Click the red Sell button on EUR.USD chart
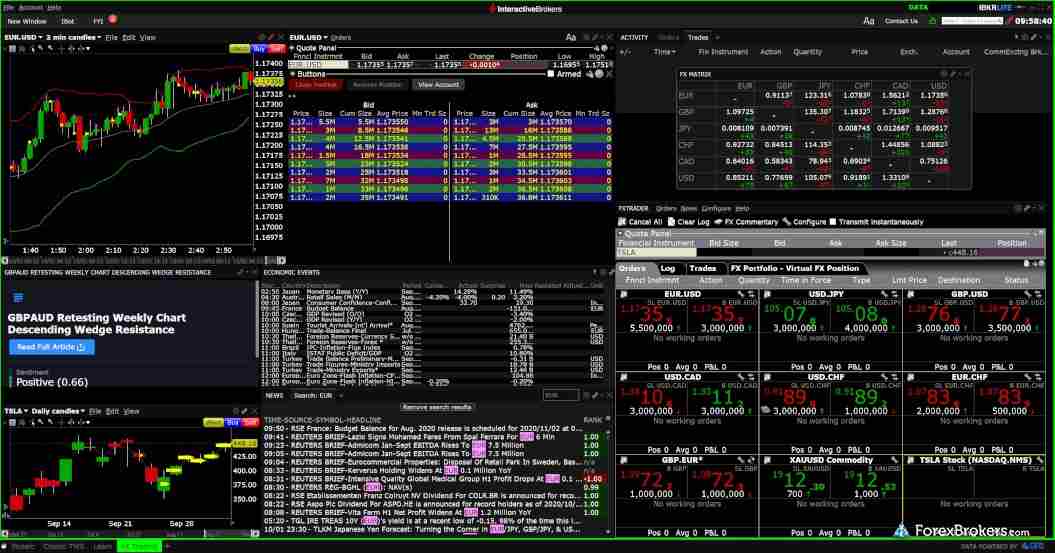1055x553 pixels. pyautogui.click(x=276, y=49)
